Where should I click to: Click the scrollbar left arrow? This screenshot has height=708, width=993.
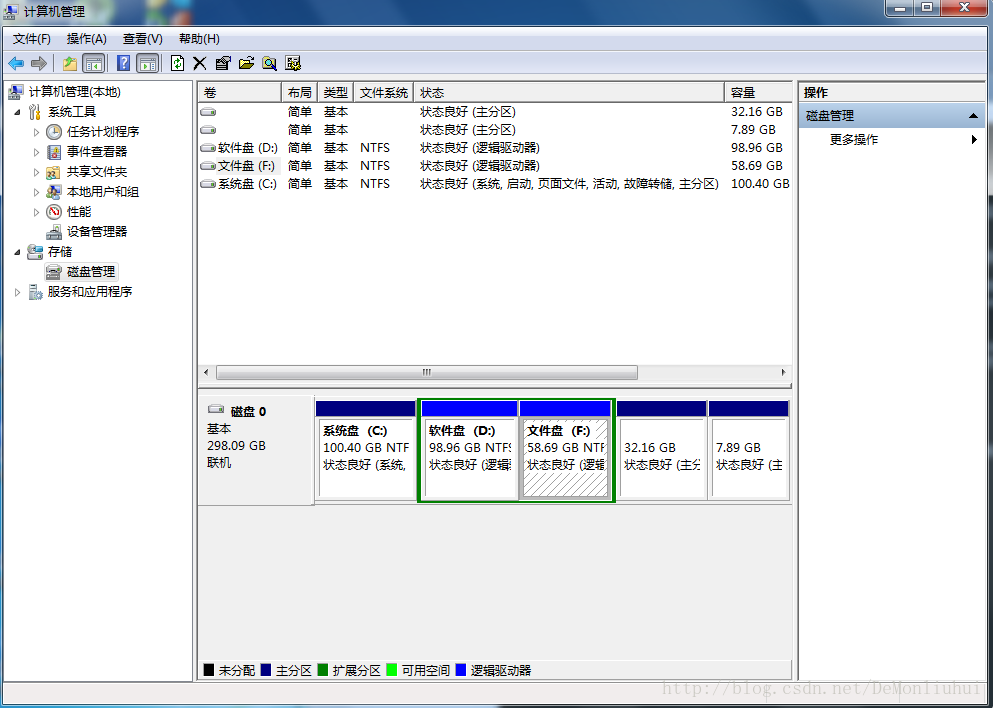206,372
